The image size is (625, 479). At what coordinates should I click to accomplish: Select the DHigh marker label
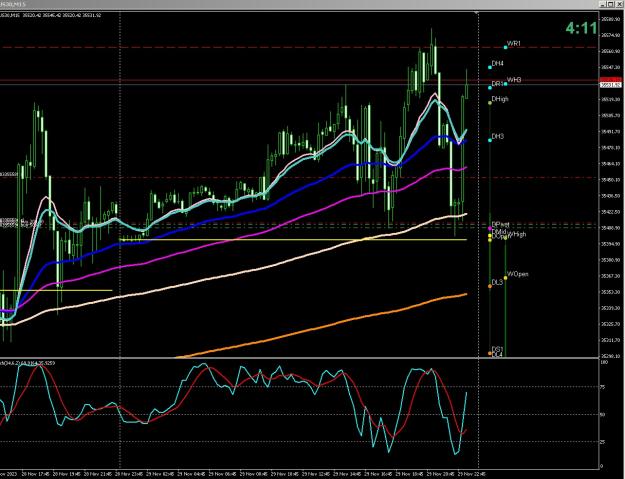tap(500, 99)
